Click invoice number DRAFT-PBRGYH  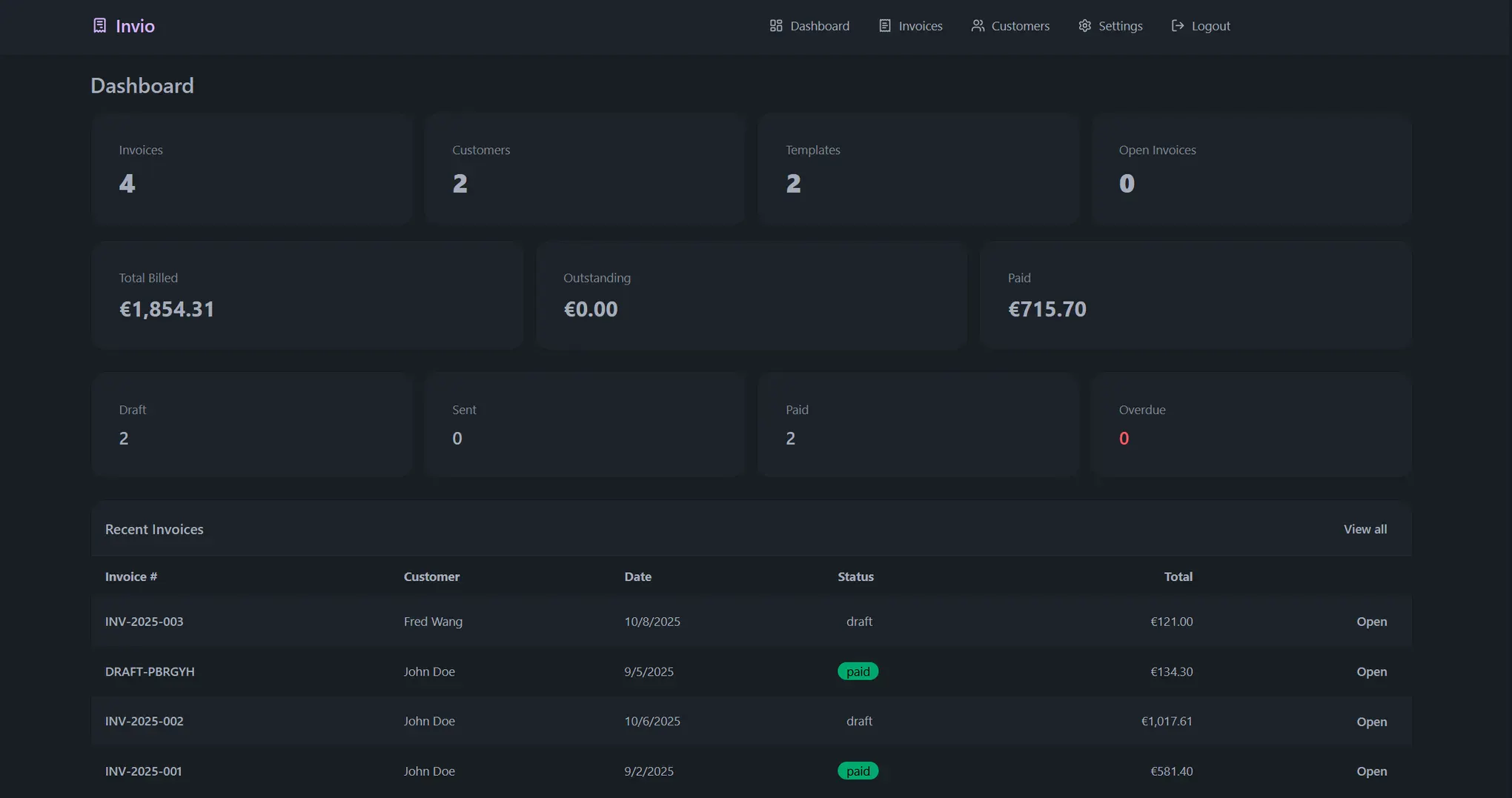click(x=150, y=671)
